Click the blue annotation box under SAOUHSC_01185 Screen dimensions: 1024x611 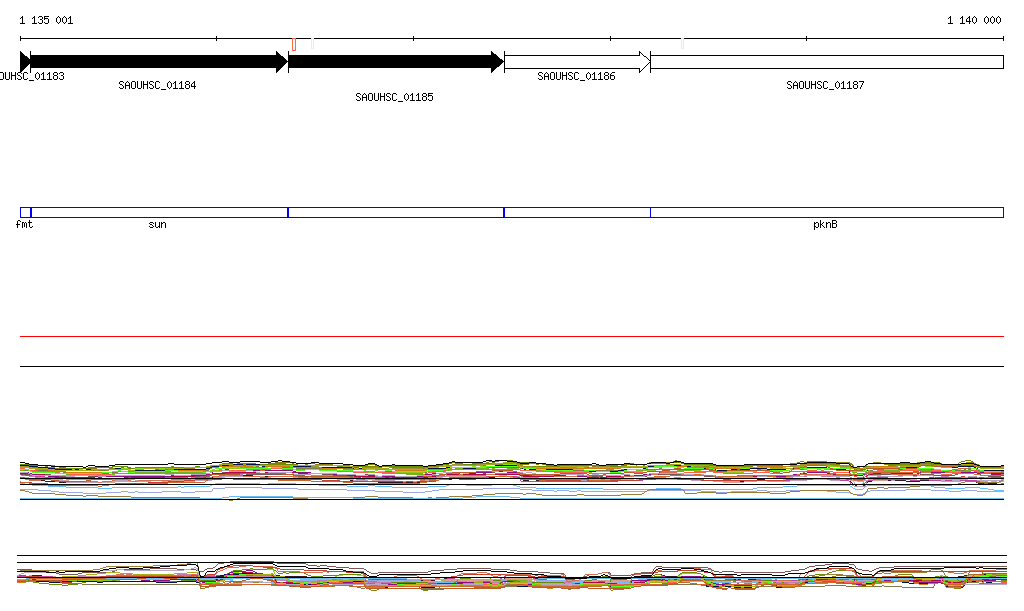click(396, 212)
